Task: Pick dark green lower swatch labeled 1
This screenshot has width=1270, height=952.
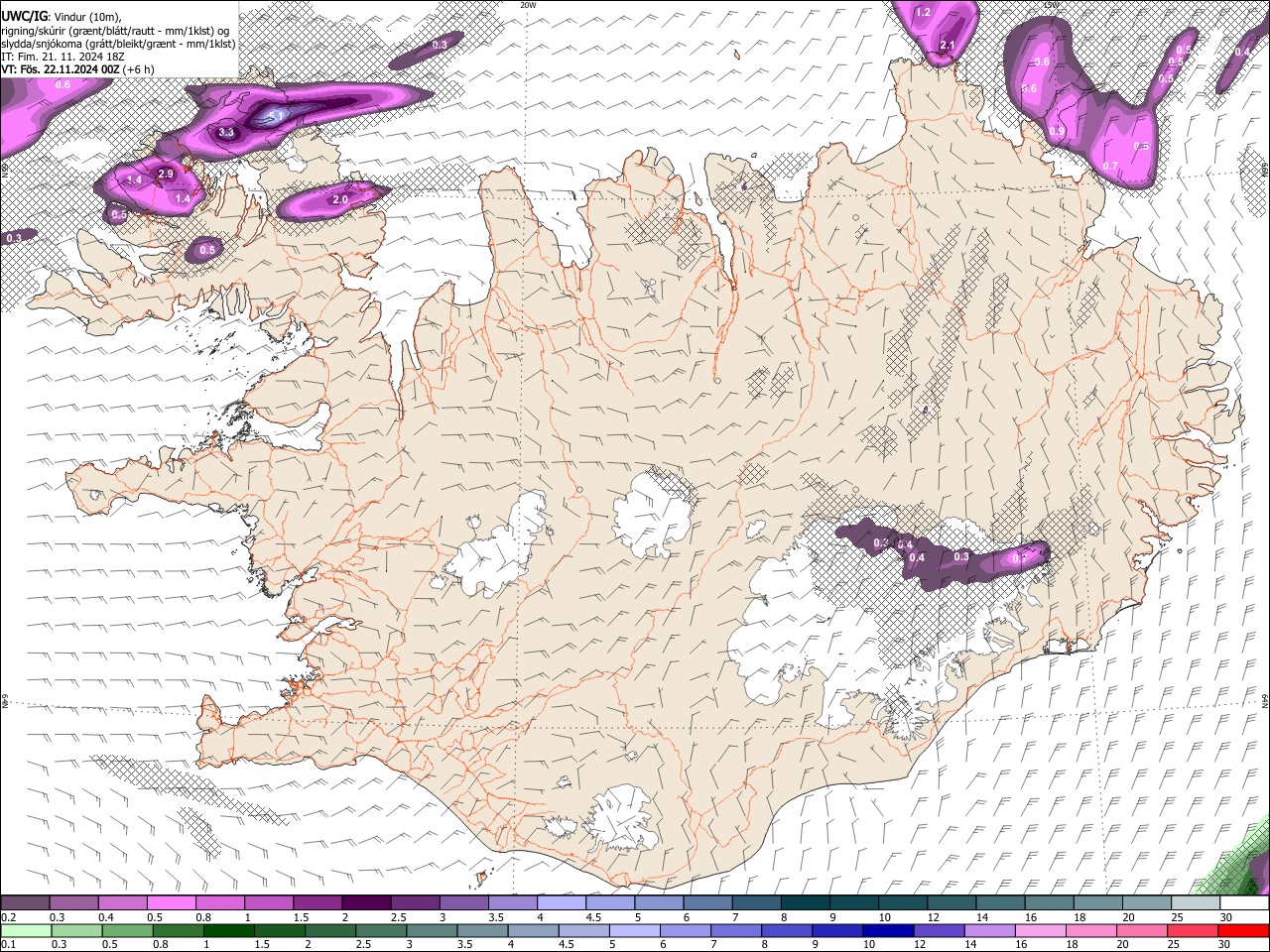Action: [228, 930]
